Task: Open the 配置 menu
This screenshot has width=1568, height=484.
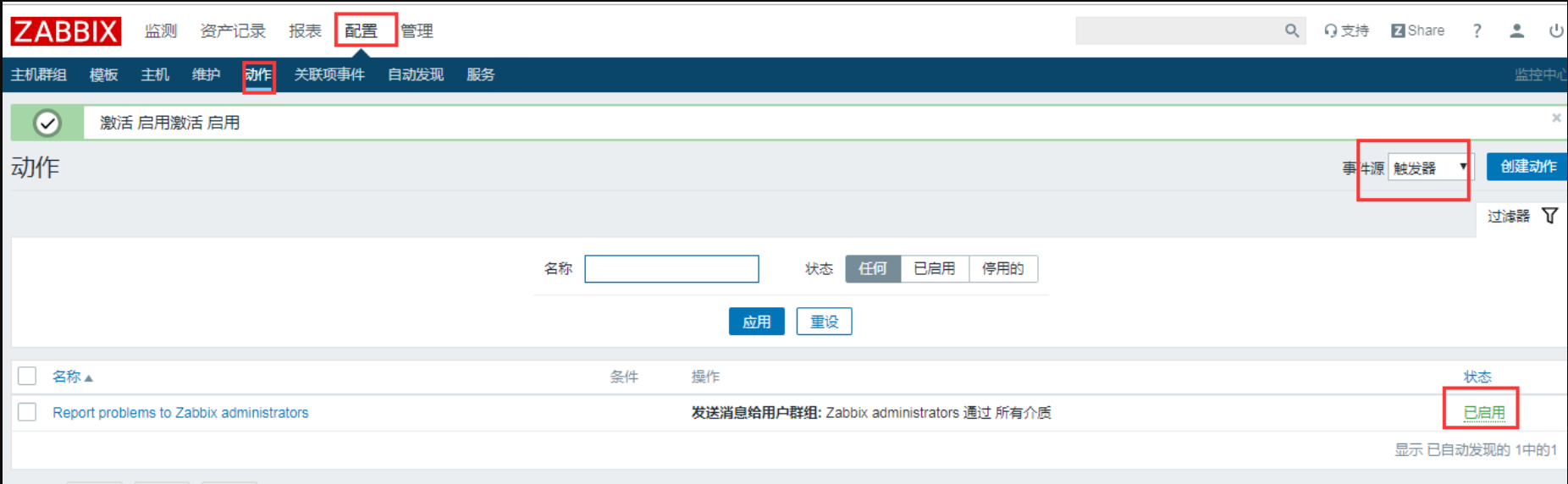Action: pos(361,31)
